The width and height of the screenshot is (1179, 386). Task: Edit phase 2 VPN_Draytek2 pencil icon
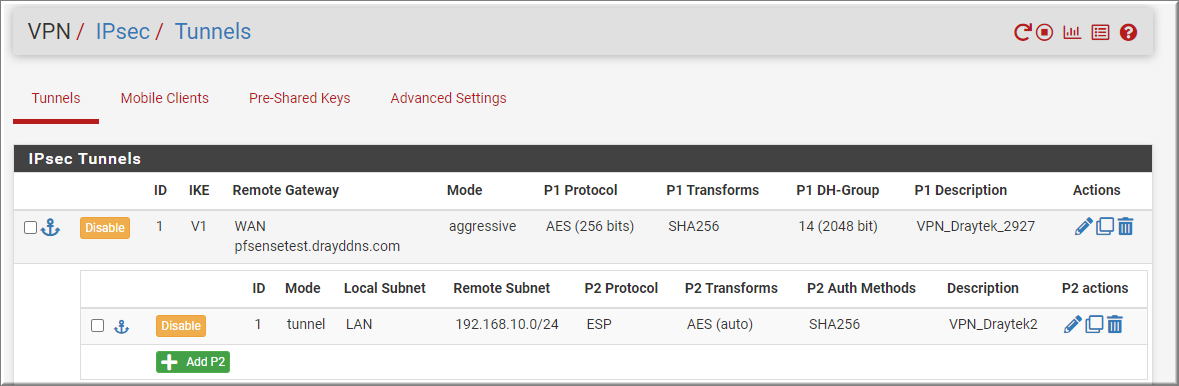(1073, 324)
